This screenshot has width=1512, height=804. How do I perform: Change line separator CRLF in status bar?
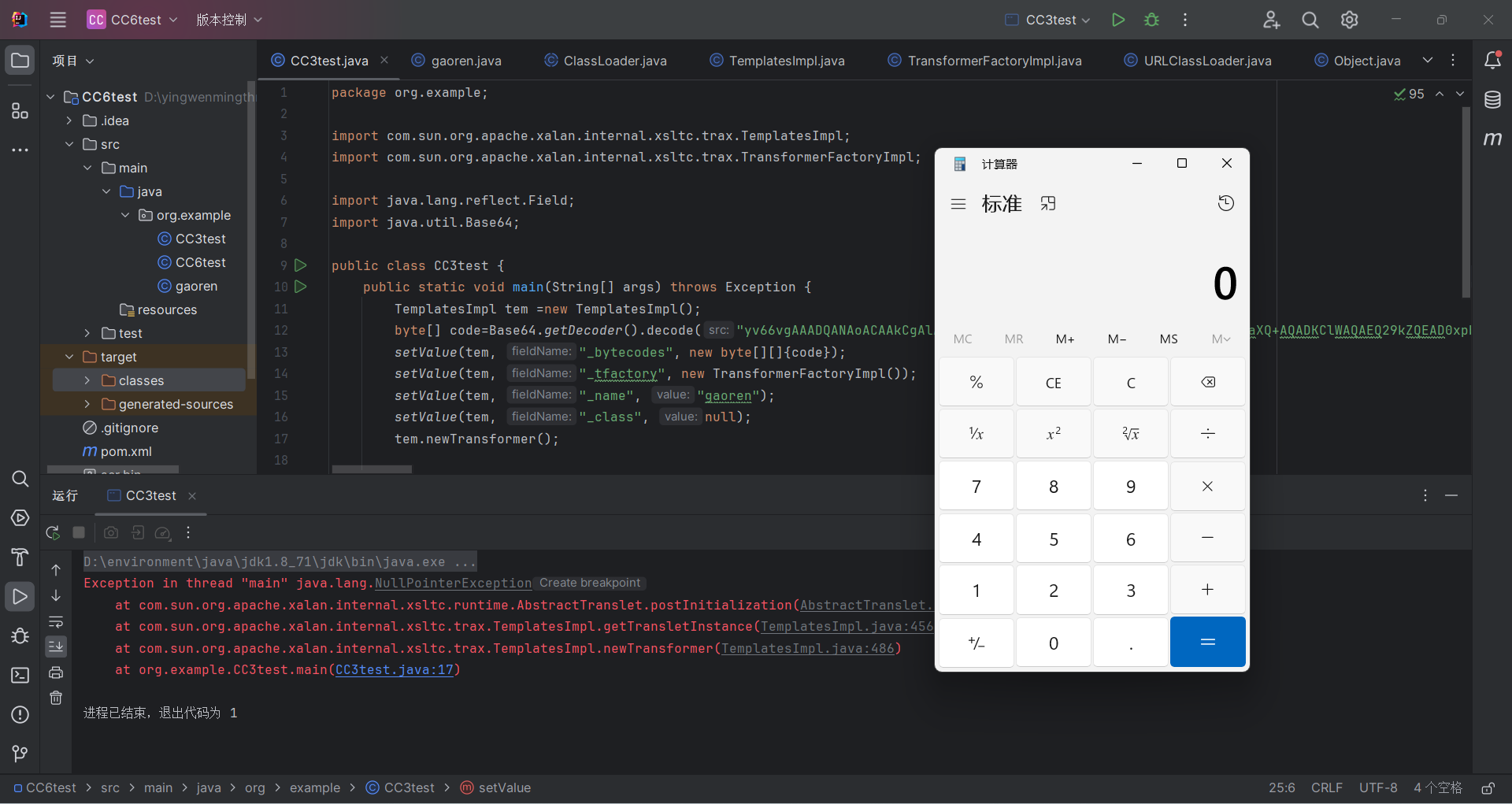click(x=1327, y=787)
